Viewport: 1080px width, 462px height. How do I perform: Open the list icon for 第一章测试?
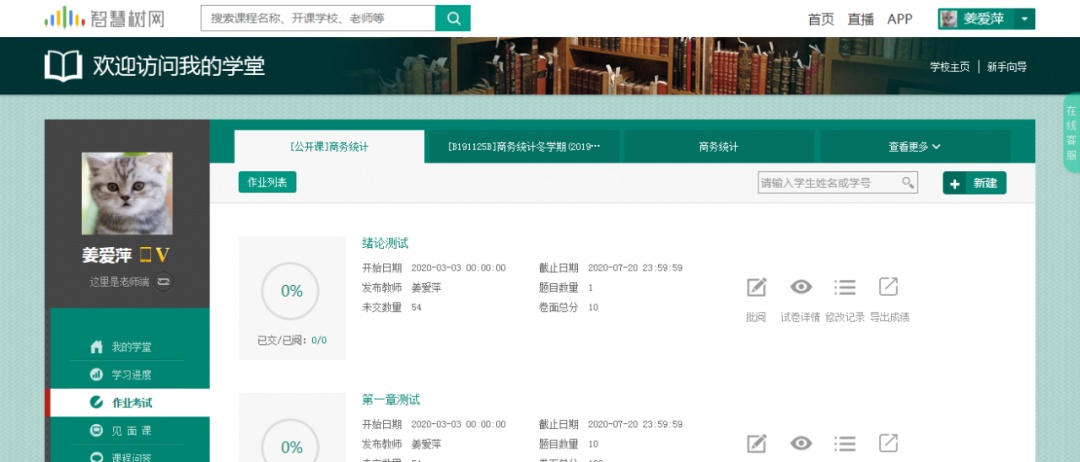845,443
